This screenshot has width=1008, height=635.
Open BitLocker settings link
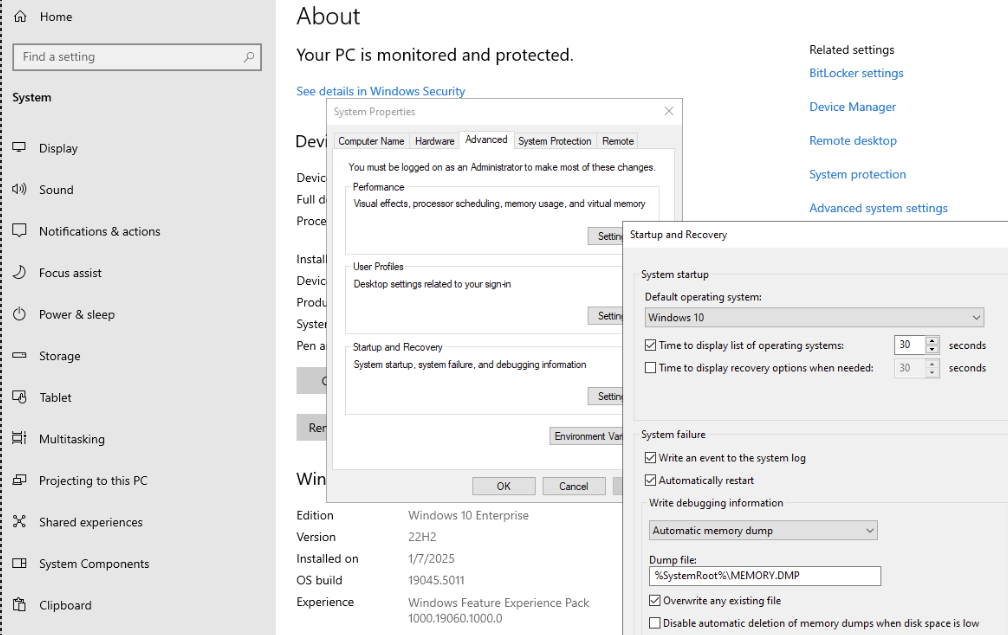coord(856,73)
